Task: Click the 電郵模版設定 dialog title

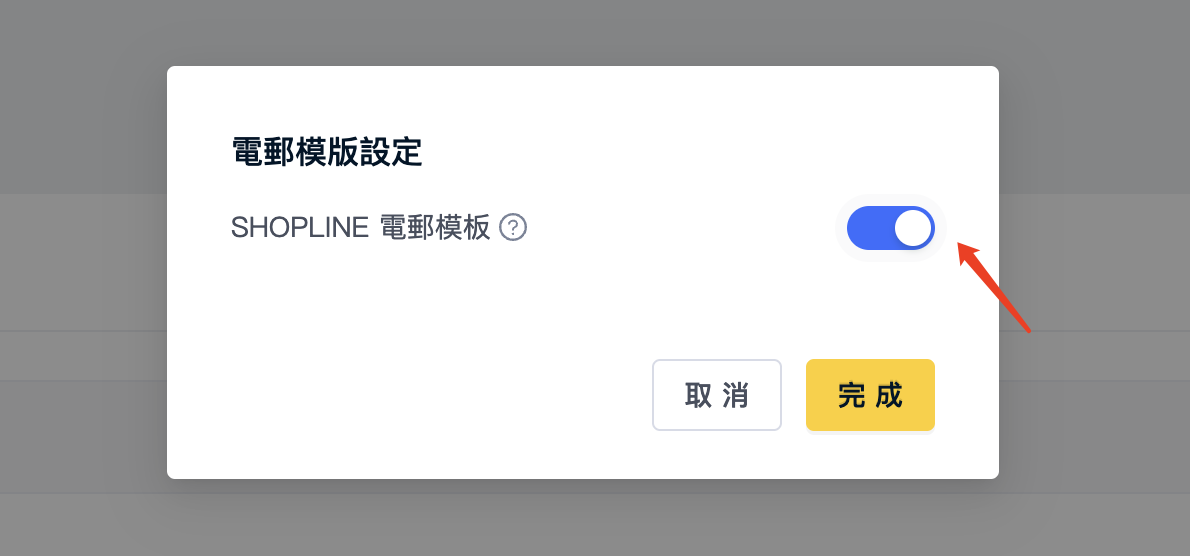Action: [x=326, y=152]
